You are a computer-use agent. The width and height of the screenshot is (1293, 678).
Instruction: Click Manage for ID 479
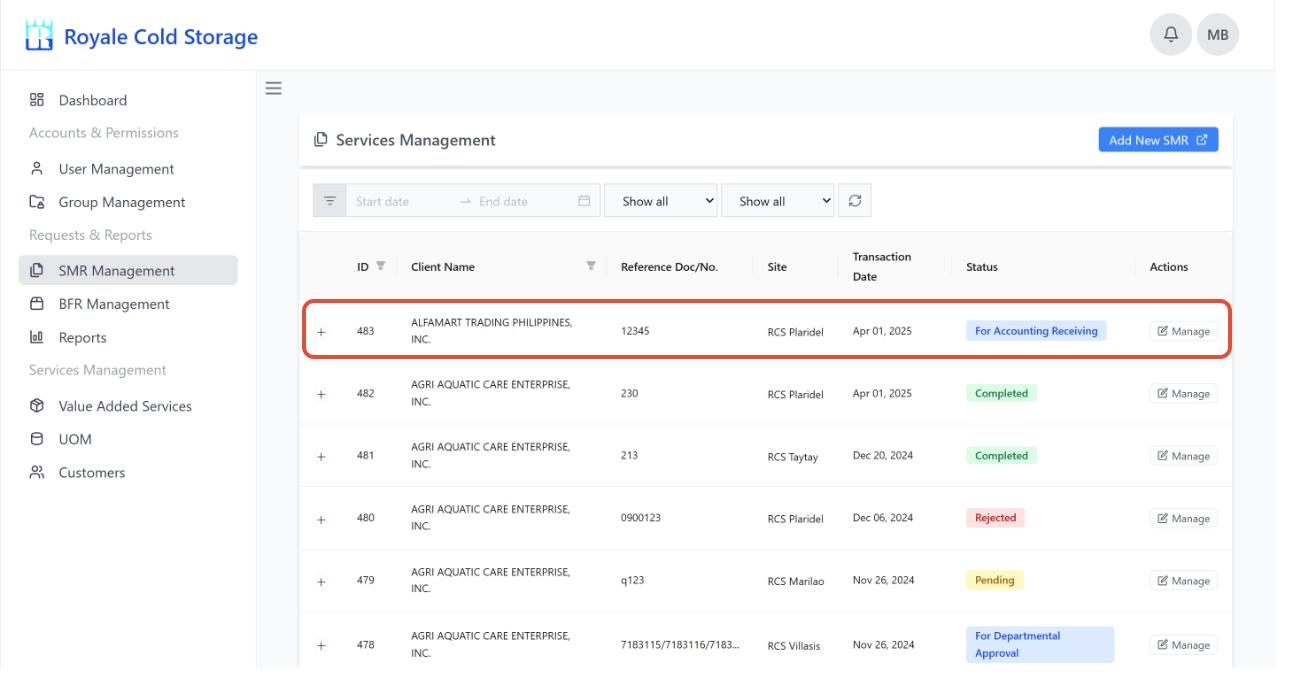point(1183,581)
